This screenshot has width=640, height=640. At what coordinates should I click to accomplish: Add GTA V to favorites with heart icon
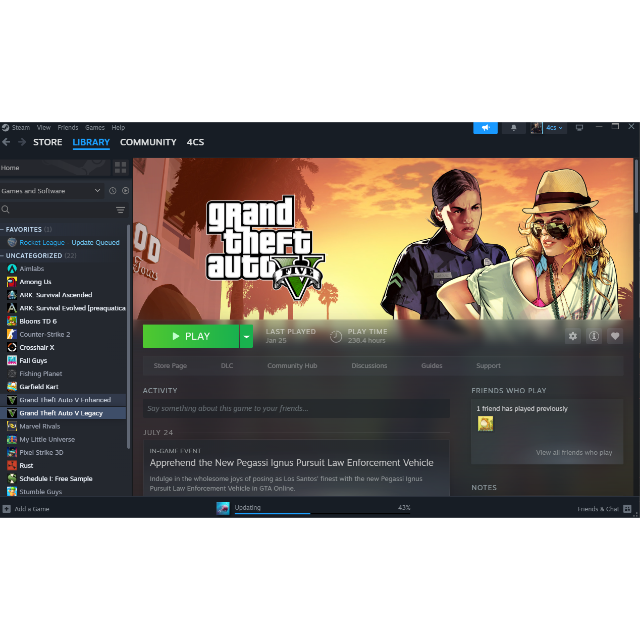(x=615, y=336)
